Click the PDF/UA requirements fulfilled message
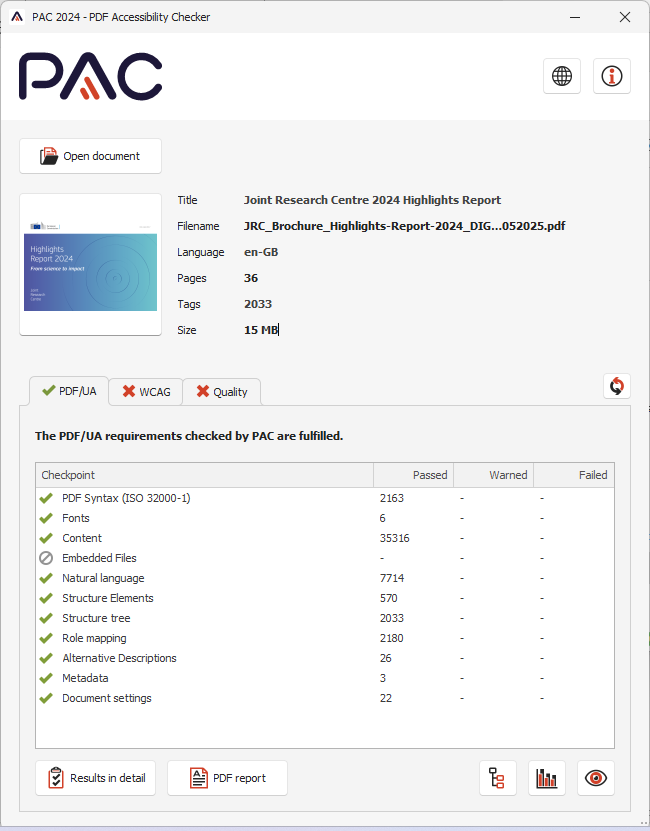650x831 pixels. tap(189, 436)
